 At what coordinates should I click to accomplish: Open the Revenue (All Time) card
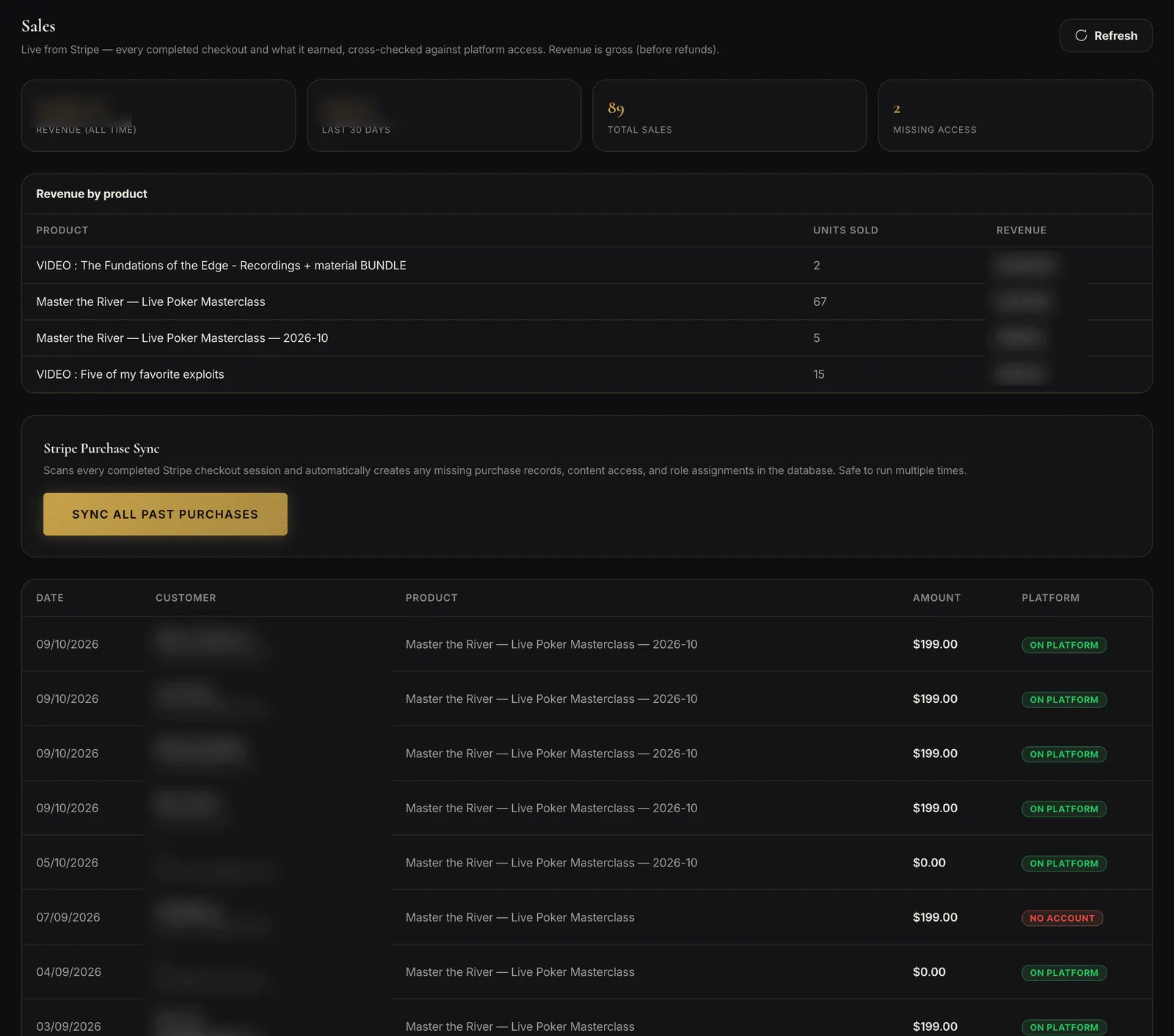click(158, 115)
